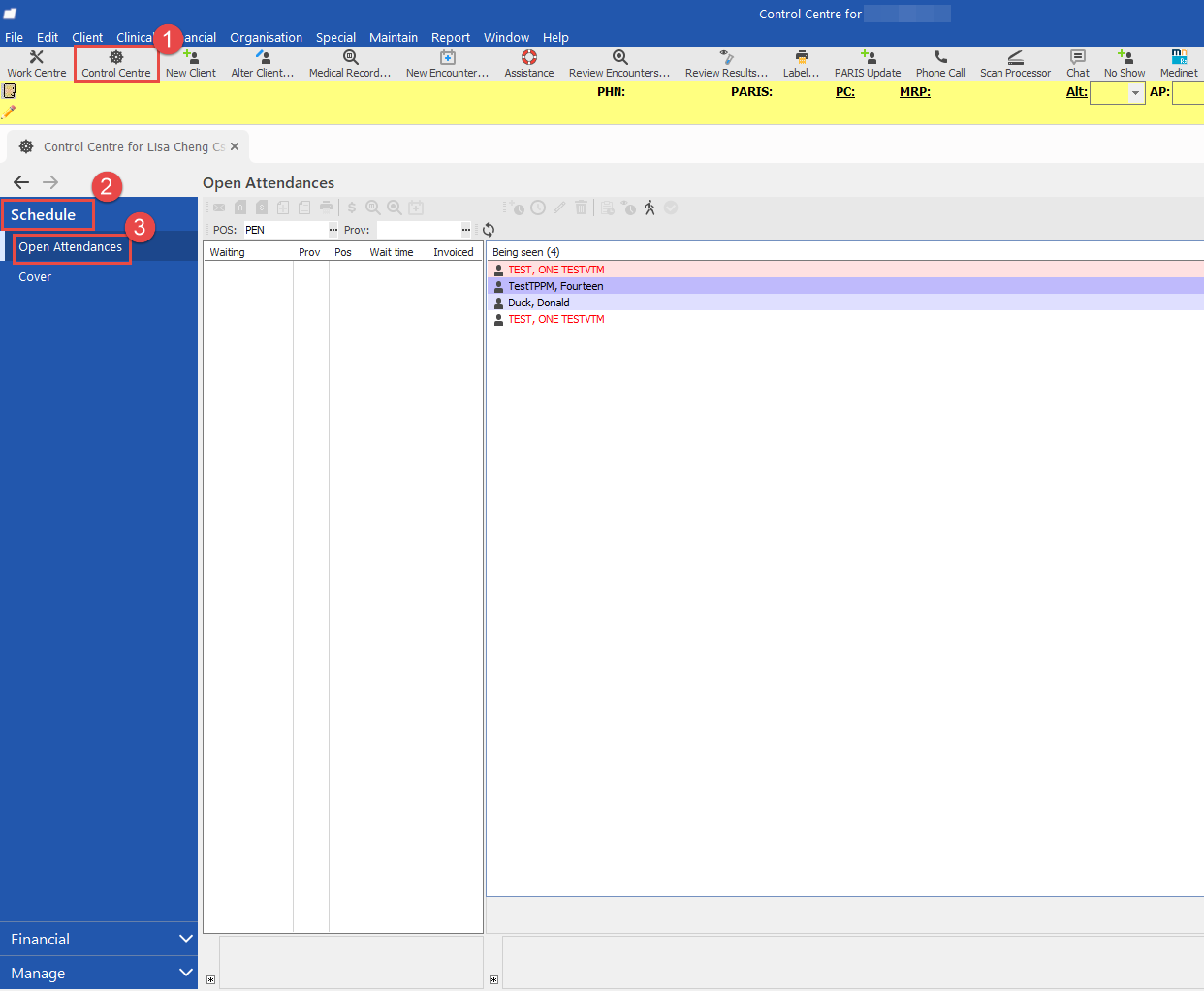The height and width of the screenshot is (991, 1204).
Task: Select the Phone Call icon
Action: (x=939, y=63)
